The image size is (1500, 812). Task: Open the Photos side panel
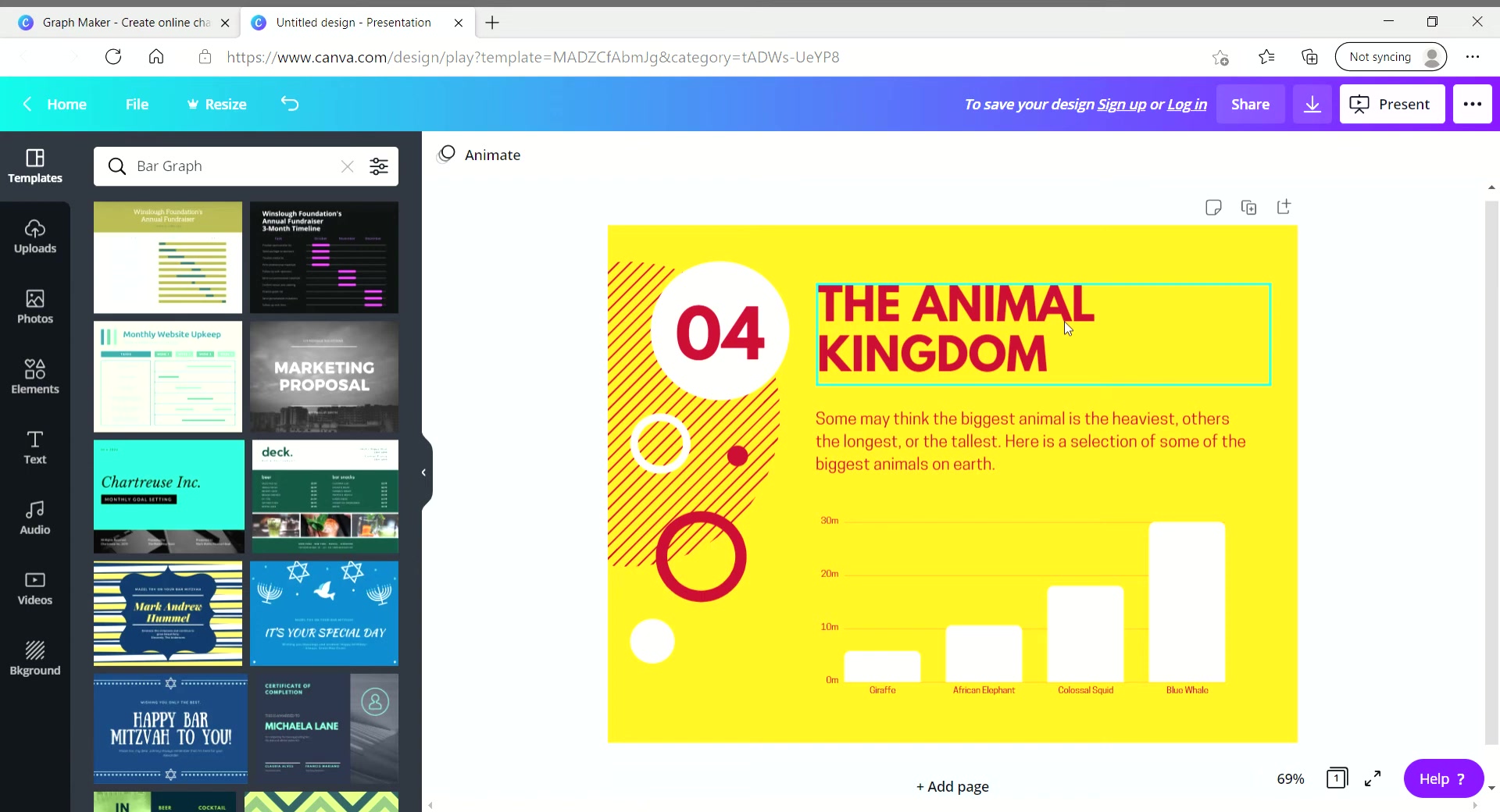tap(35, 307)
